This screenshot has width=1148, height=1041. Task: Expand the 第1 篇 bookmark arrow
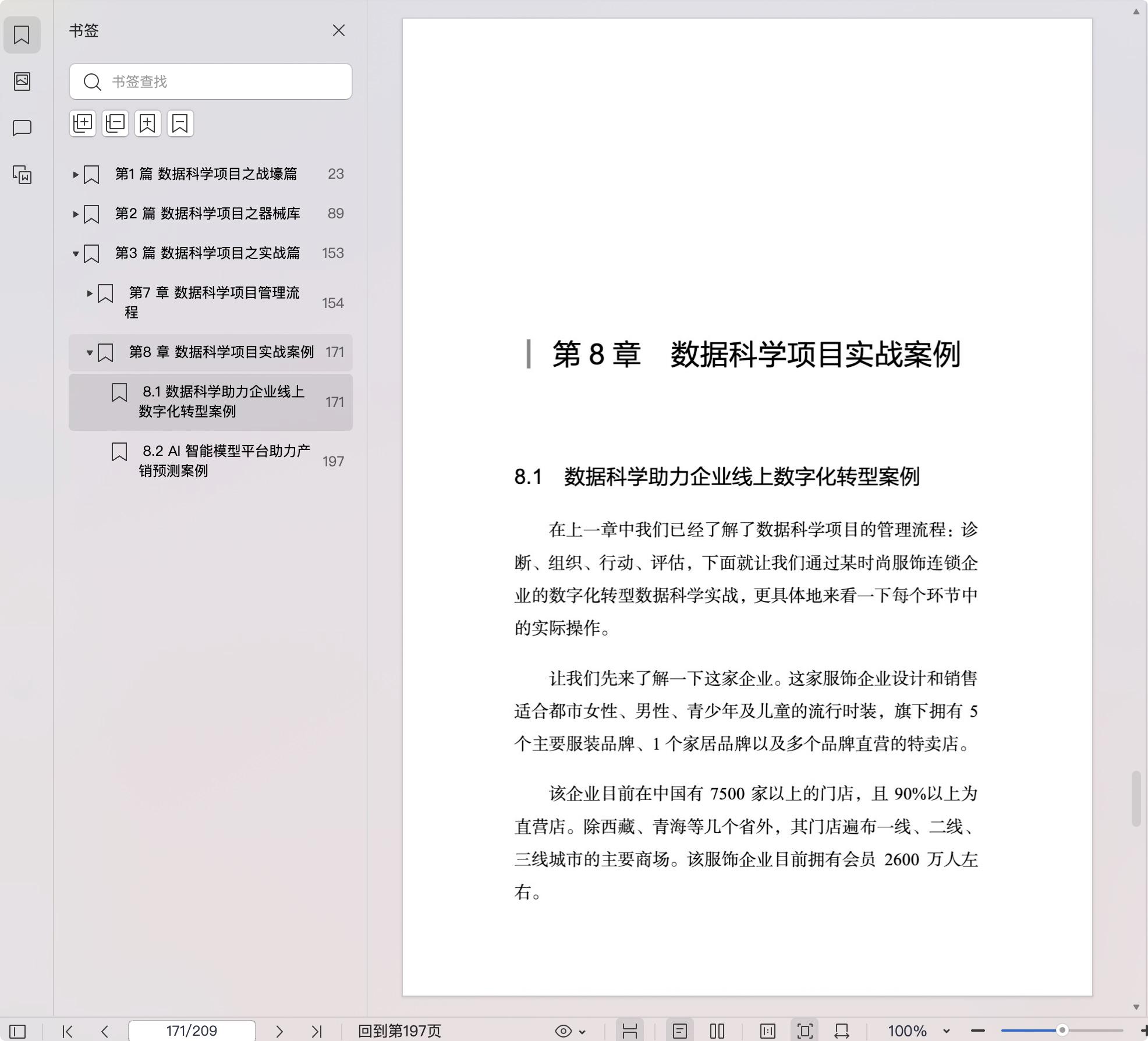pos(76,174)
